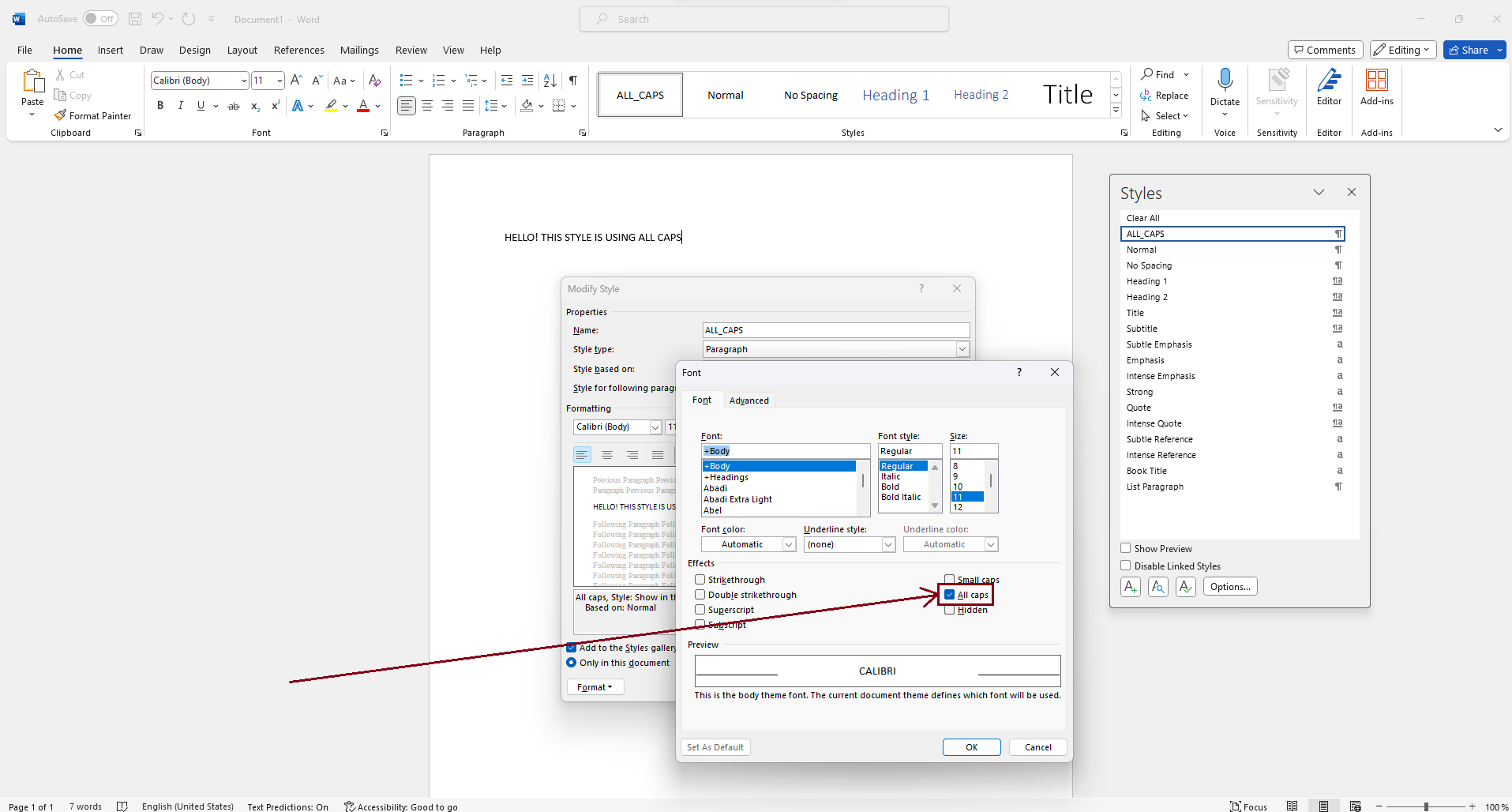Click the Show/Hide paragraph marks icon
This screenshot has width=1512, height=812.
tap(573, 80)
